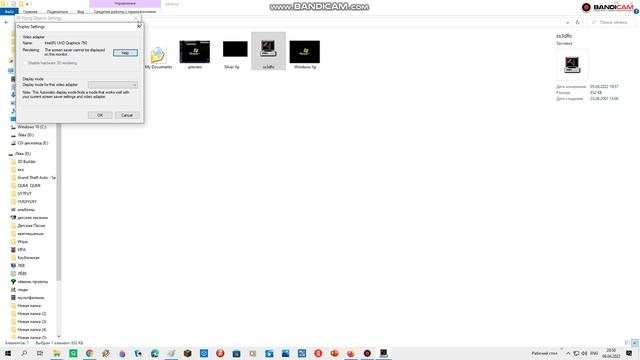Open the PowerPoint taskbar icon

point(334,353)
